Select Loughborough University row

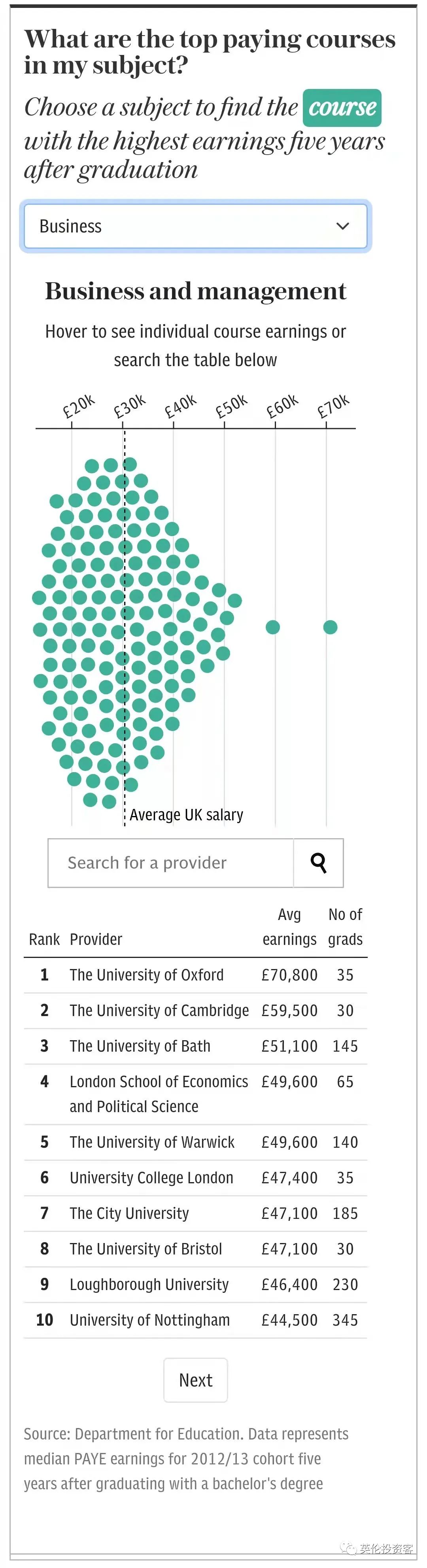(x=196, y=1285)
